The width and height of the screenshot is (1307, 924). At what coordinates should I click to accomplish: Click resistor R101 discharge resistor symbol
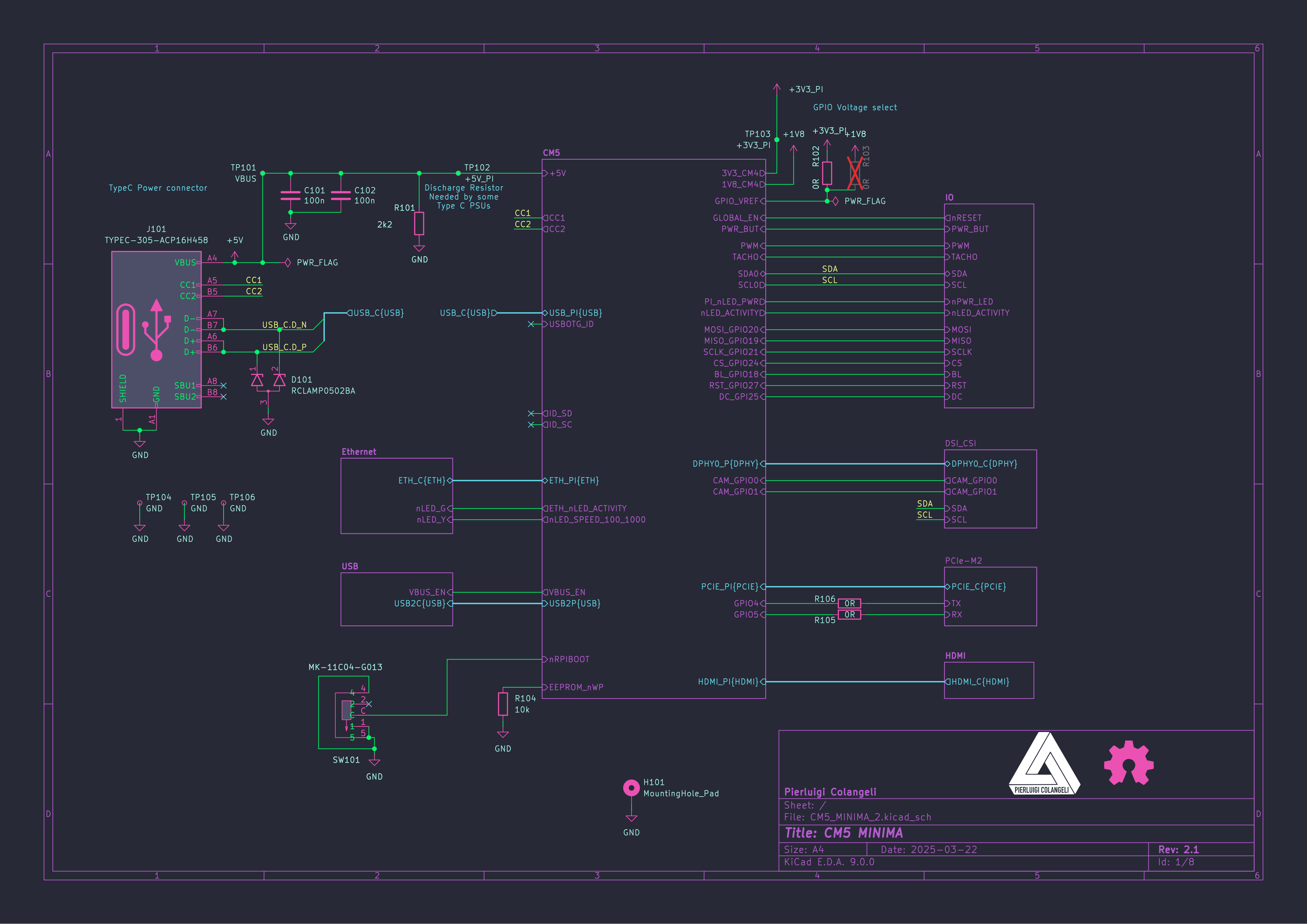click(419, 224)
